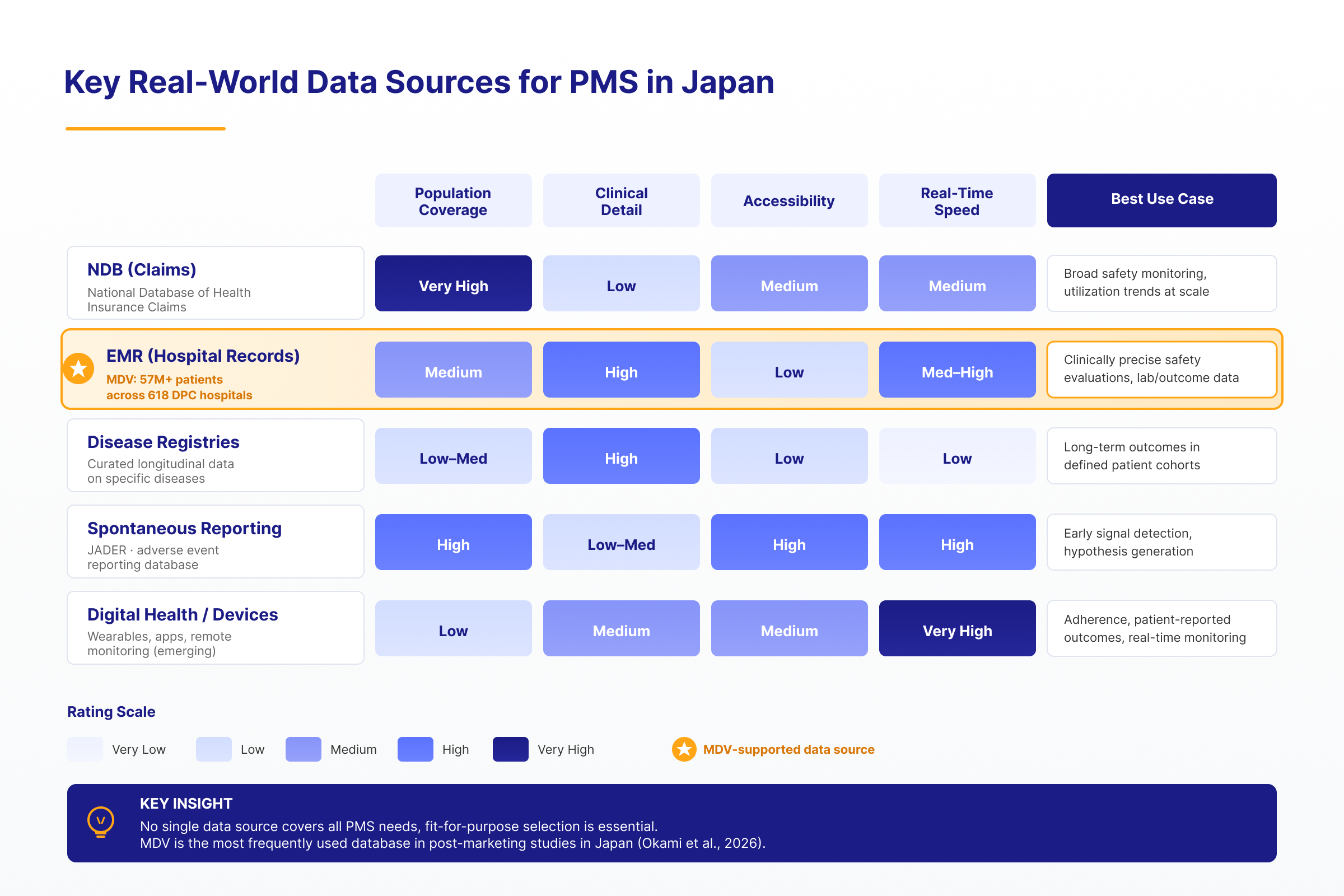The width and height of the screenshot is (1344, 896).
Task: Click the Okami et al., 2026 citation sentence
Action: (x=452, y=843)
